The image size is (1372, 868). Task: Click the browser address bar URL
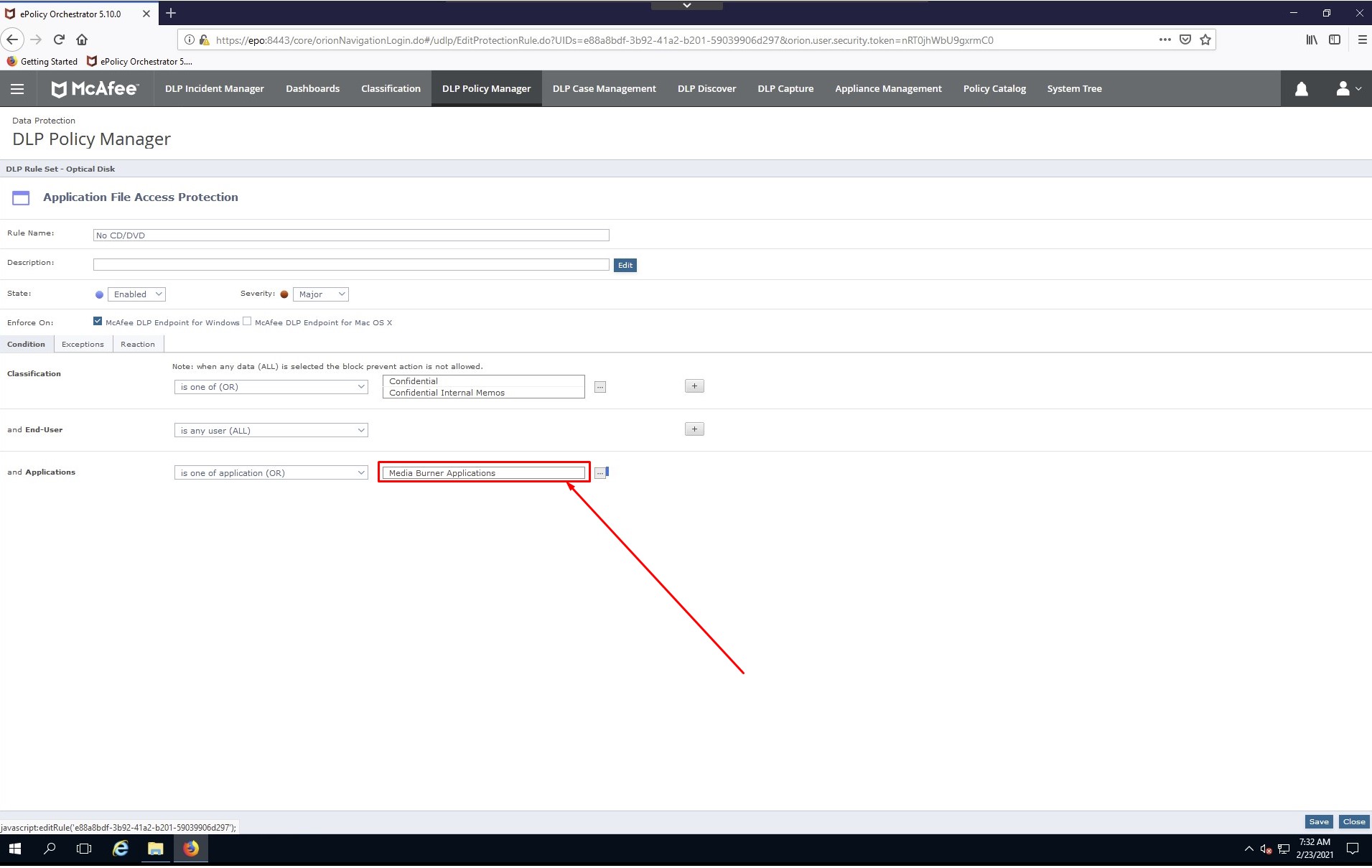605,40
